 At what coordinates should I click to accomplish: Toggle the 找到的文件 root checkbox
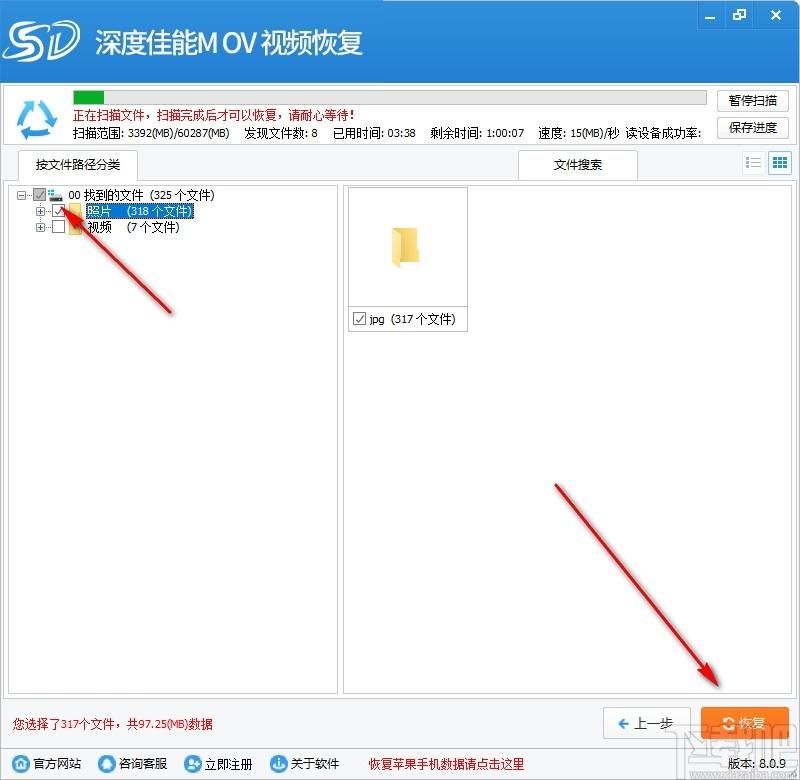(x=39, y=194)
